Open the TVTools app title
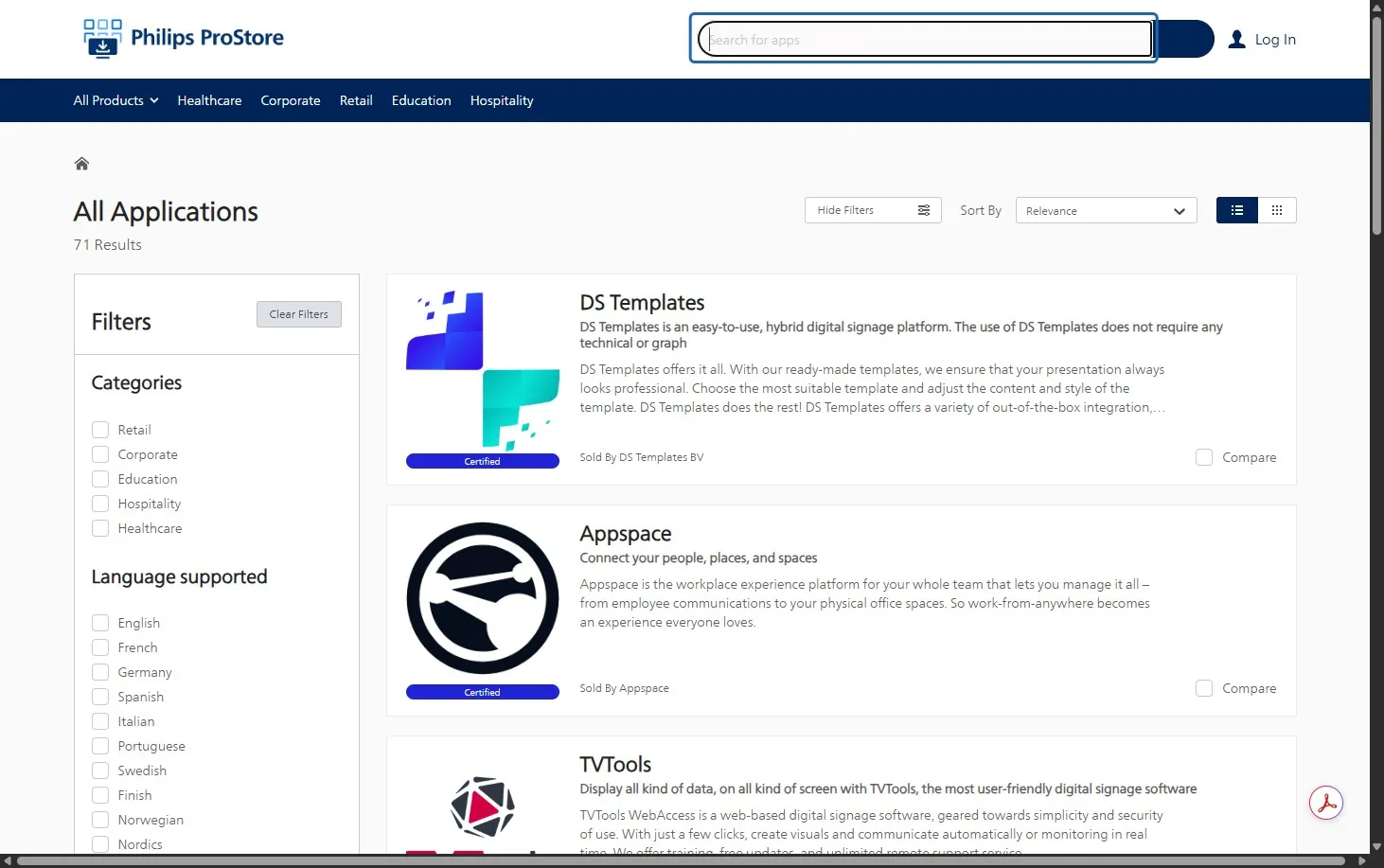The image size is (1384, 868). pos(615,765)
